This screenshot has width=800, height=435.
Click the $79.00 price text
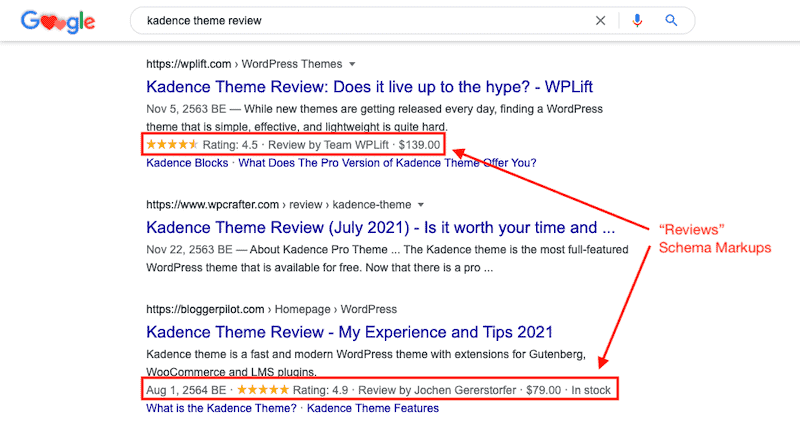pos(544,390)
